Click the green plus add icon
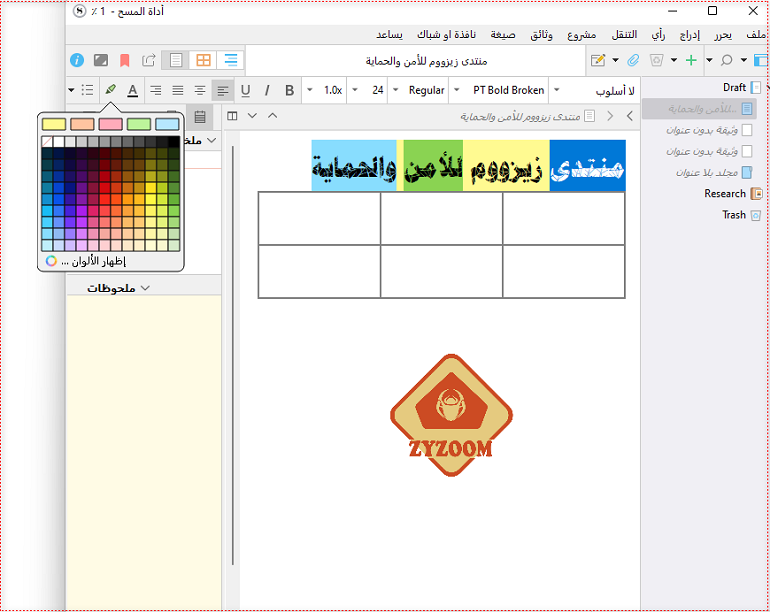The width and height of the screenshot is (770, 612). pyautogui.click(x=691, y=60)
